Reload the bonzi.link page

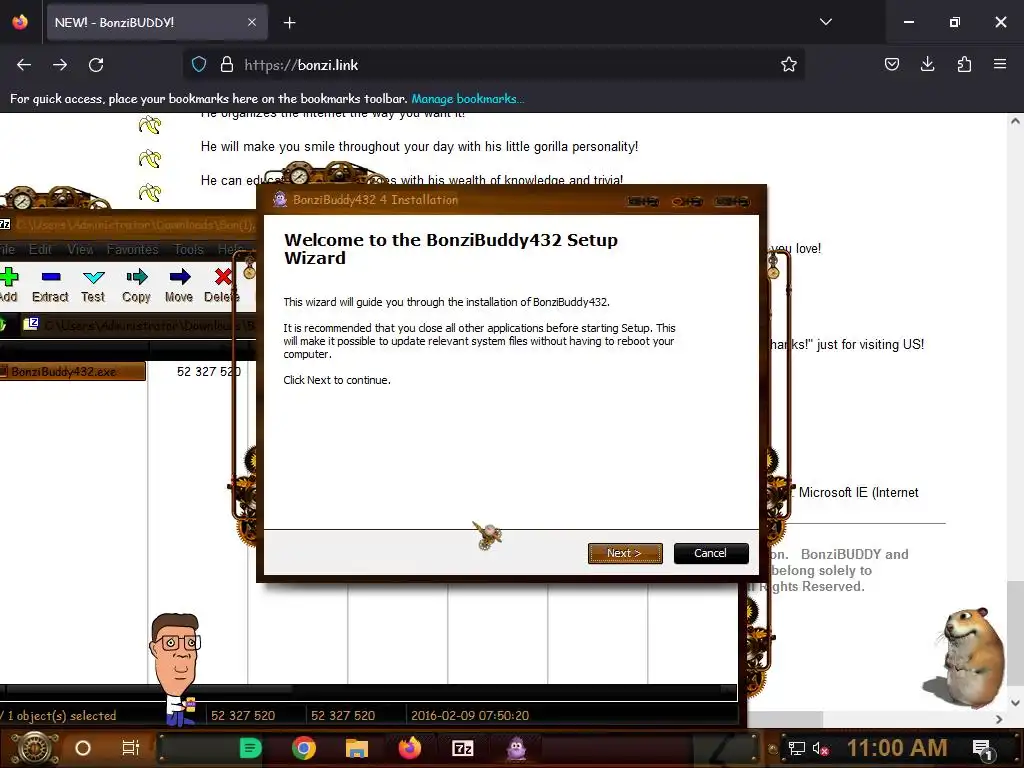(x=96, y=65)
